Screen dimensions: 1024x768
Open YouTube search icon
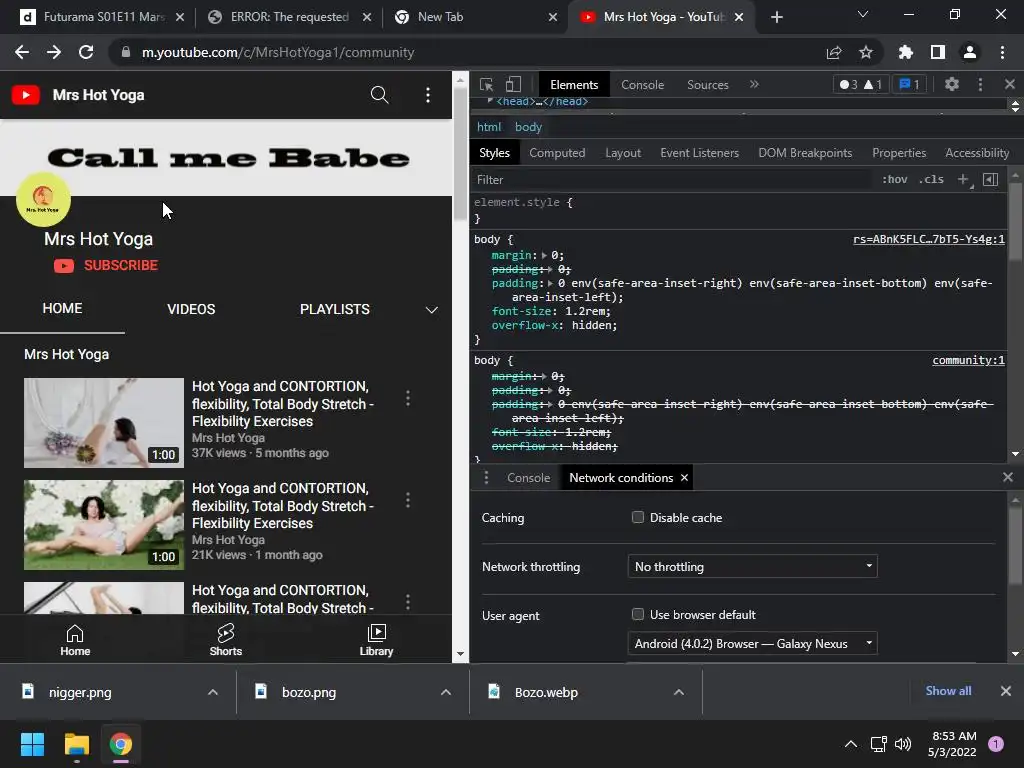click(379, 95)
